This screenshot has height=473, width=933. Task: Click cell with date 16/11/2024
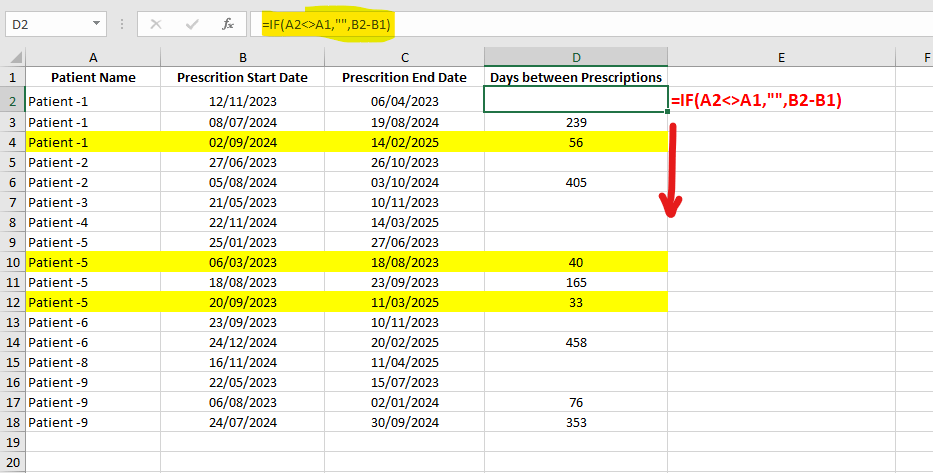[243, 362]
